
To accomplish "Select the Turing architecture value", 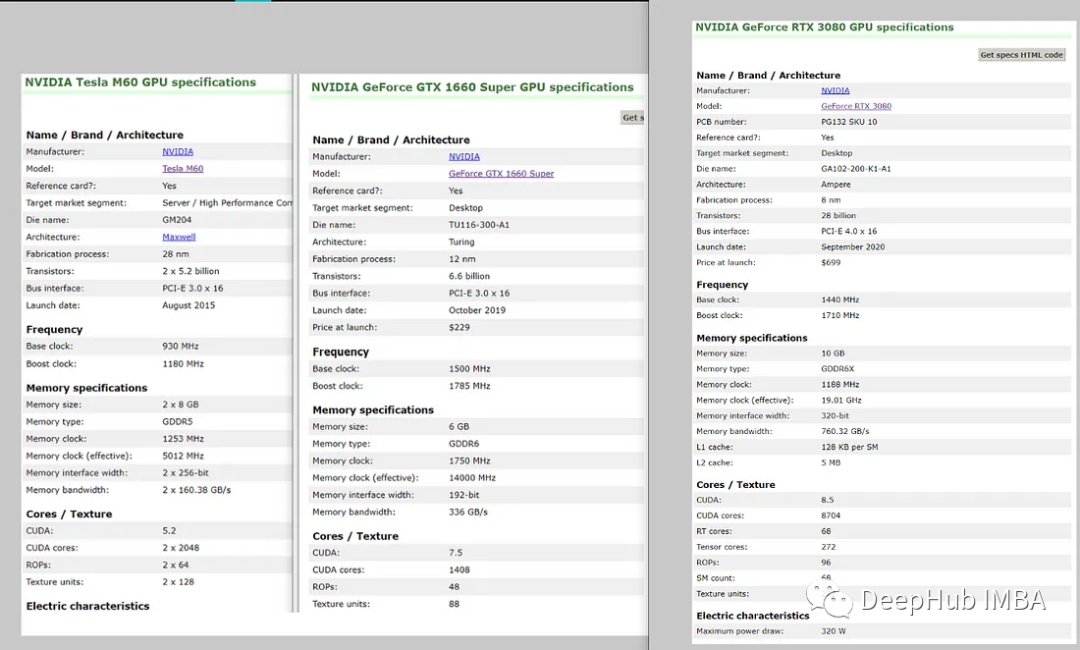I will [461, 242].
